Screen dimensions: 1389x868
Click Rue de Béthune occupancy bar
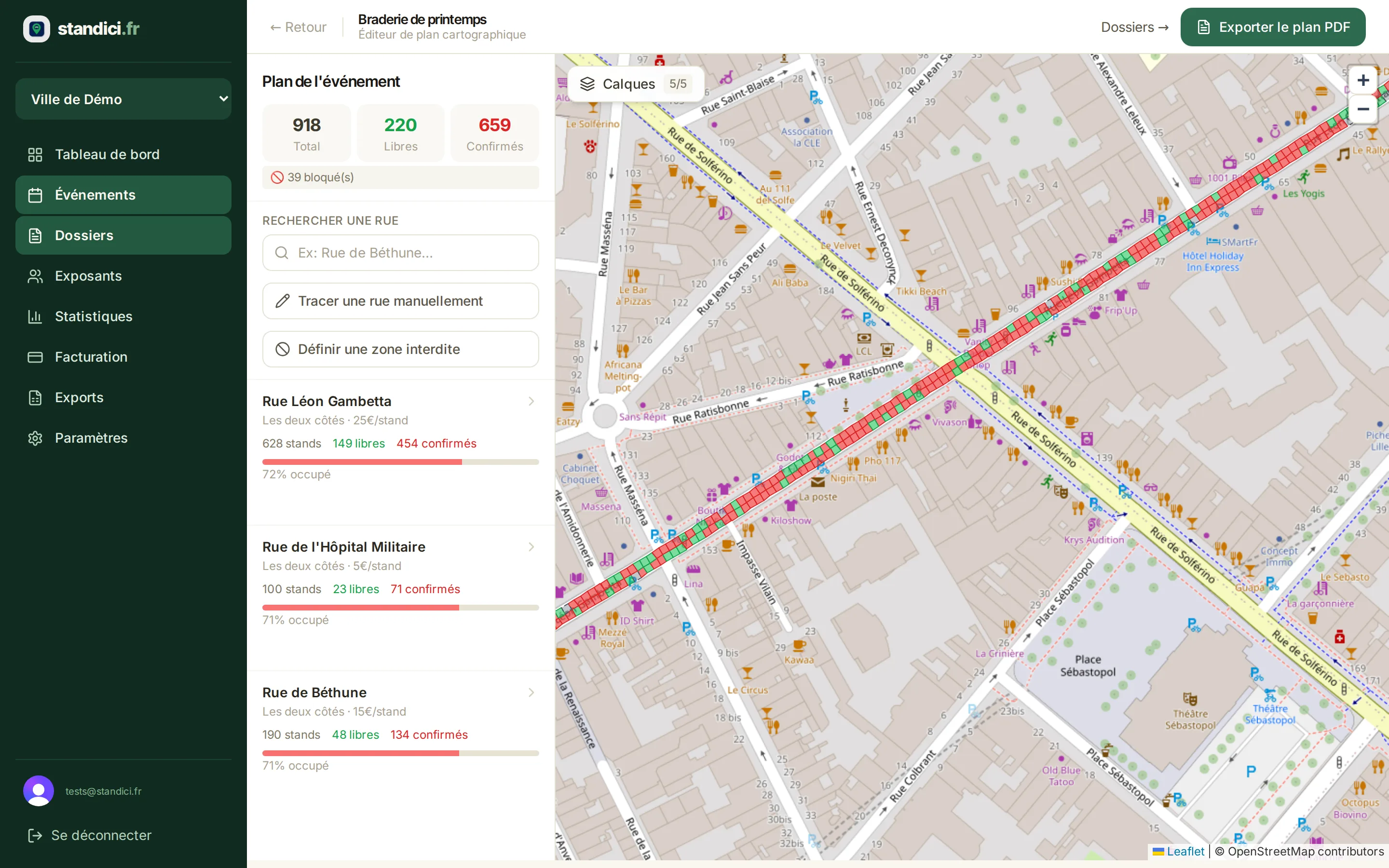coord(401,753)
